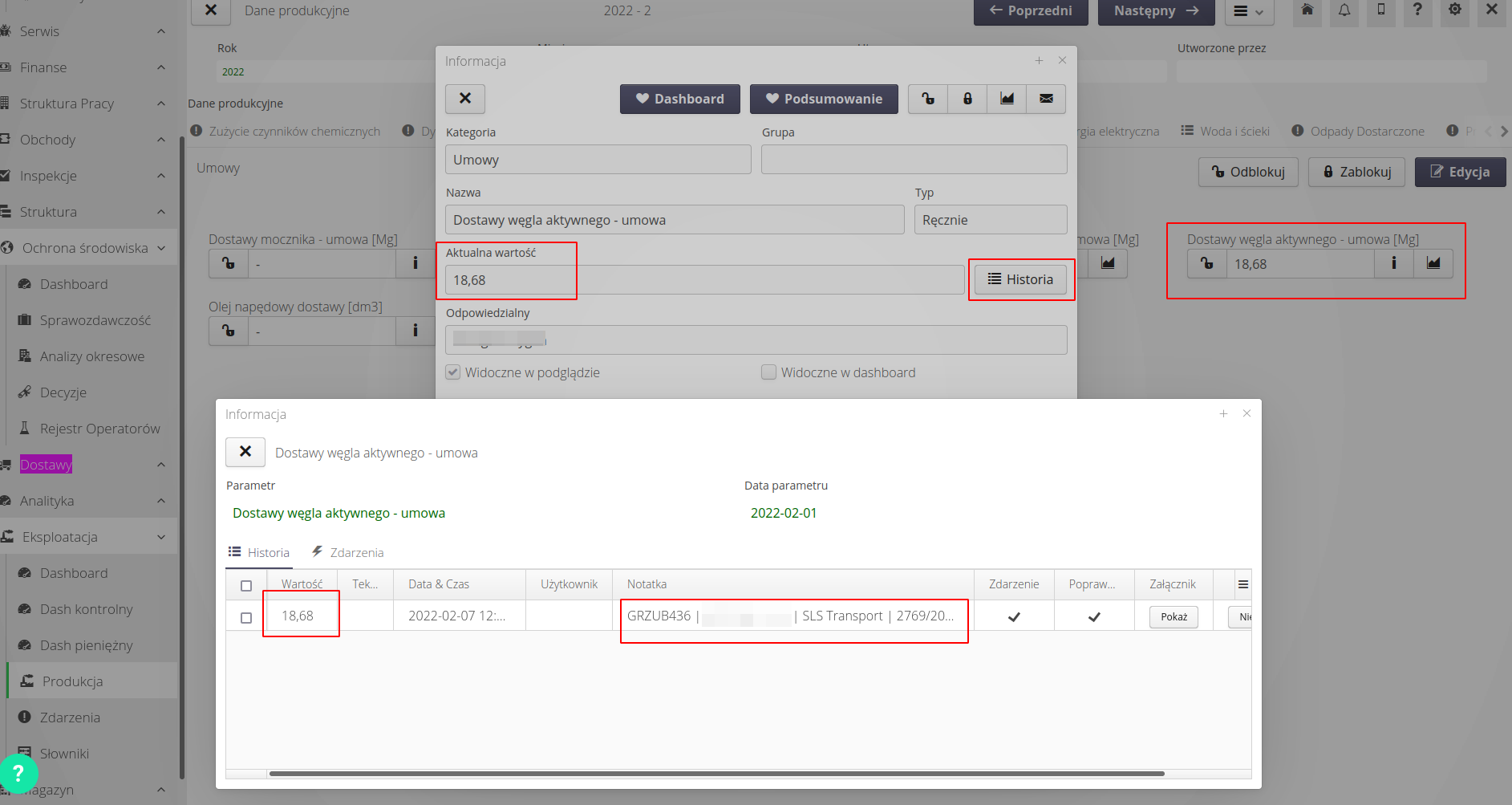Click the Pokaż attachment button

(1174, 617)
